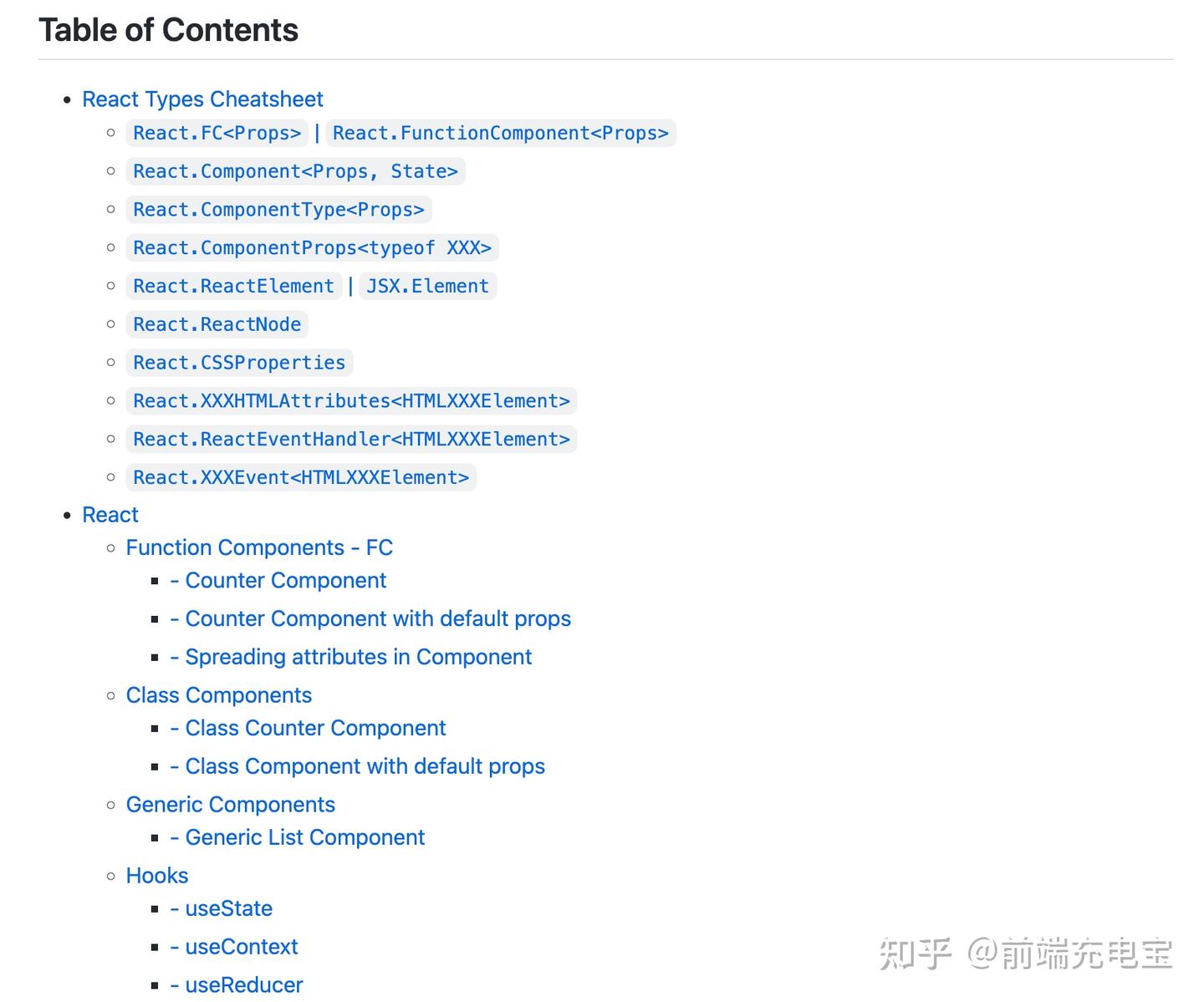Open the React.FunctionComponent<Props> link
Screen dimensions: 1204x1002
click(x=500, y=134)
